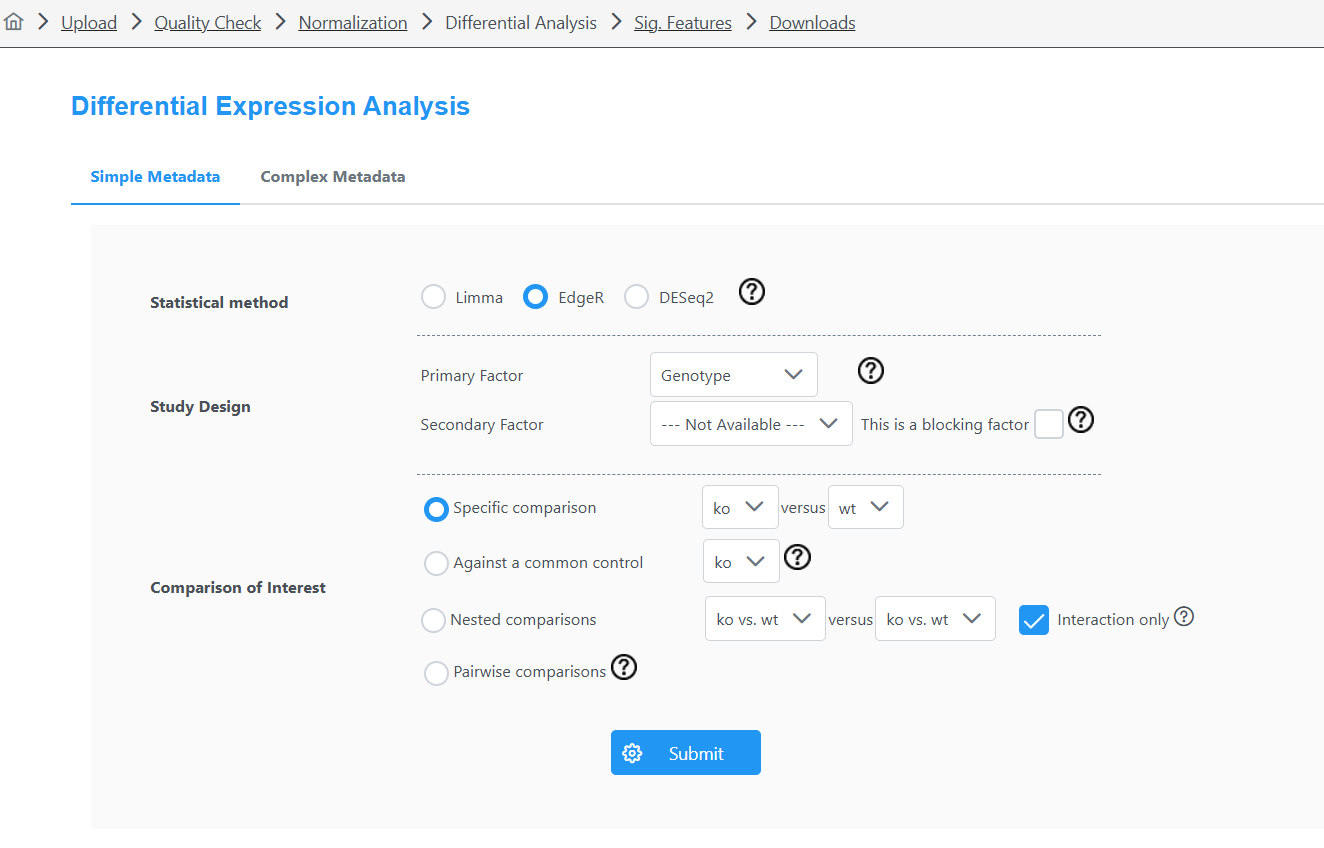The height and width of the screenshot is (848, 1324).
Task: Open the wt dropdown in Specific comparison
Action: pyautogui.click(x=866, y=507)
